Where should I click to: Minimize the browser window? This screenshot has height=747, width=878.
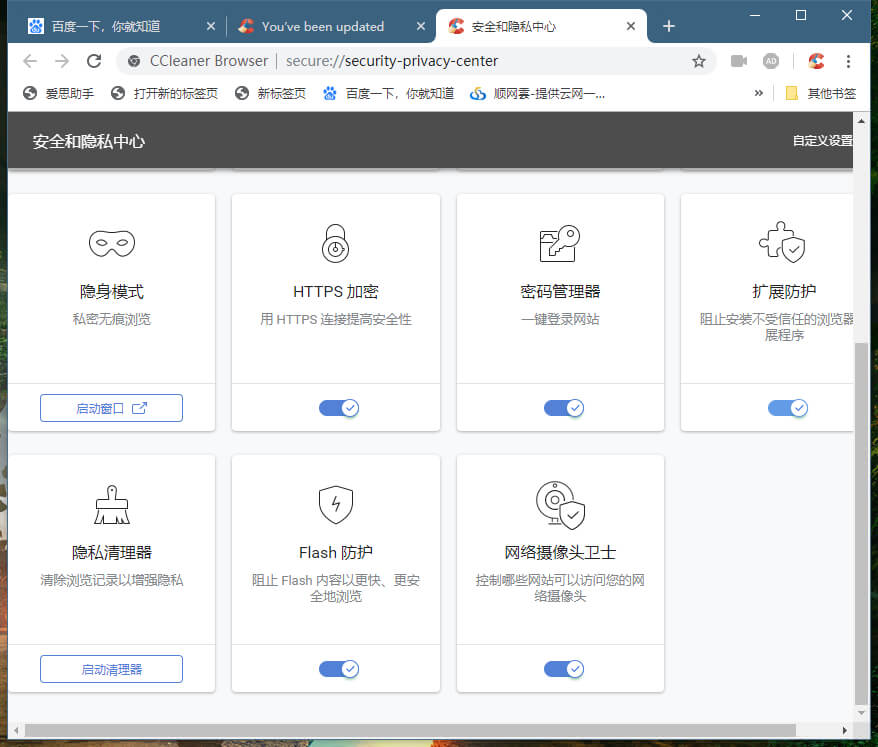[755, 16]
